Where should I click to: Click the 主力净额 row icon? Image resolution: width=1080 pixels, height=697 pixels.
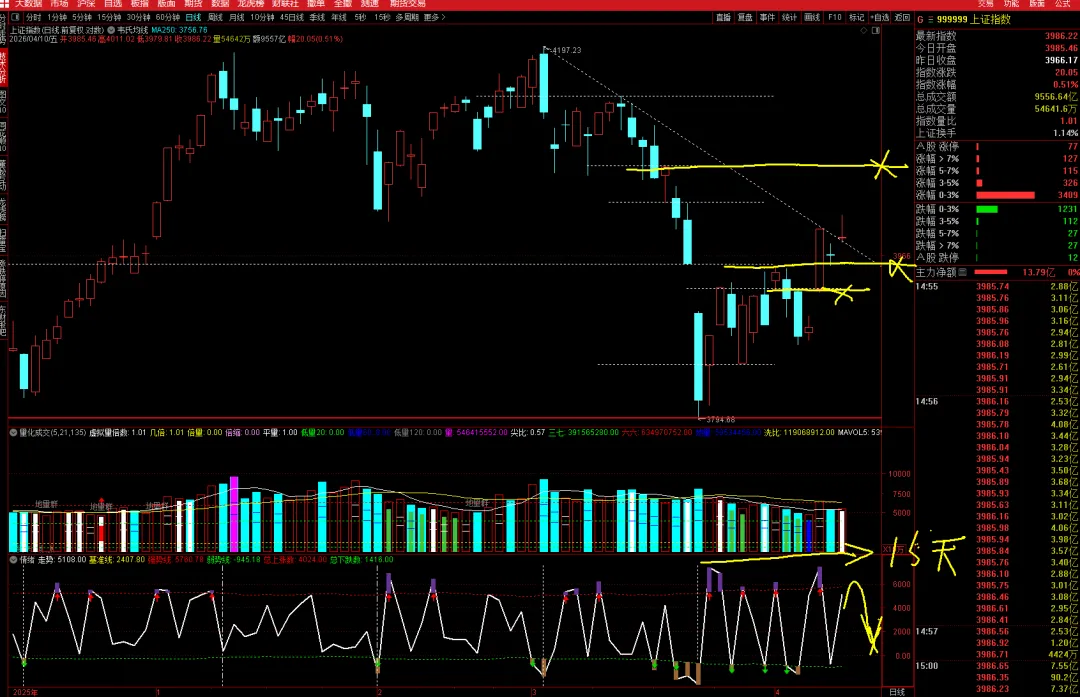963,272
